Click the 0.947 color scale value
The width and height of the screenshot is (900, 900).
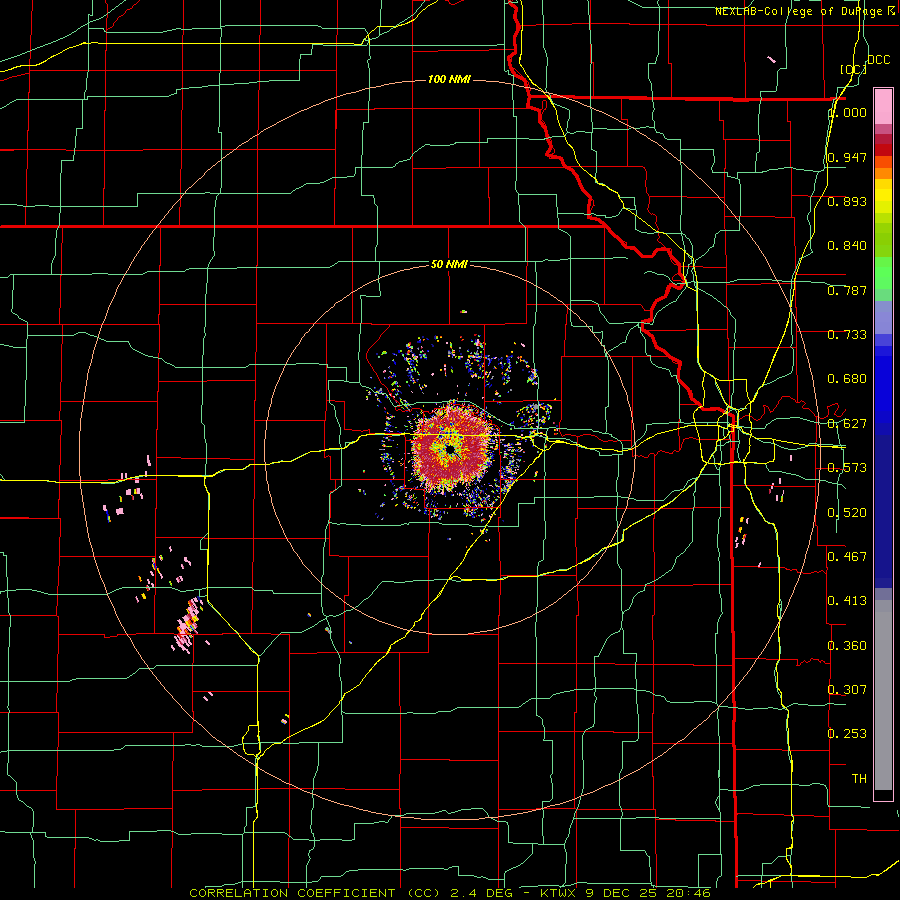tap(847, 157)
